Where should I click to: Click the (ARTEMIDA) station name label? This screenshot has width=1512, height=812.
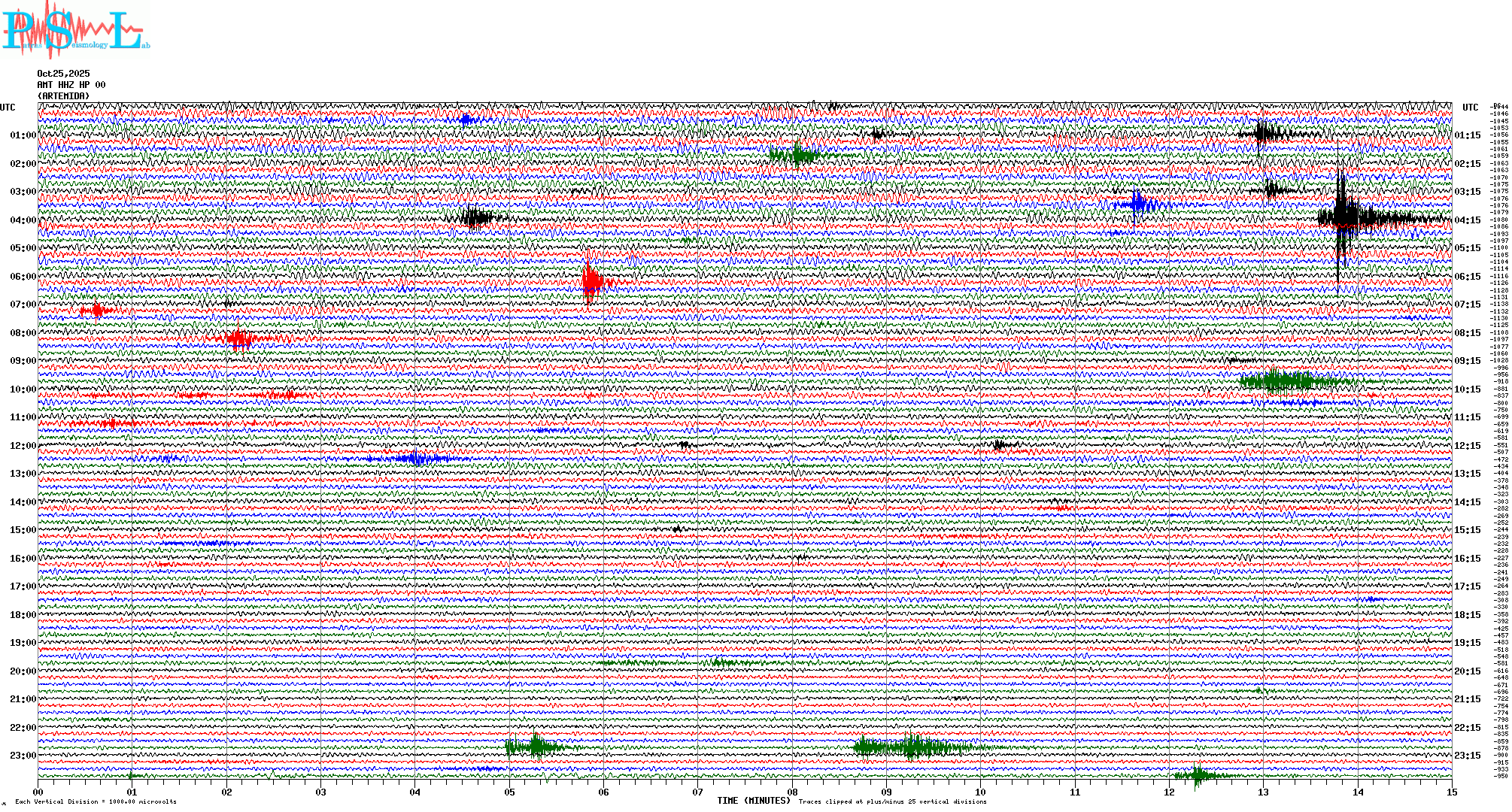pyautogui.click(x=64, y=96)
